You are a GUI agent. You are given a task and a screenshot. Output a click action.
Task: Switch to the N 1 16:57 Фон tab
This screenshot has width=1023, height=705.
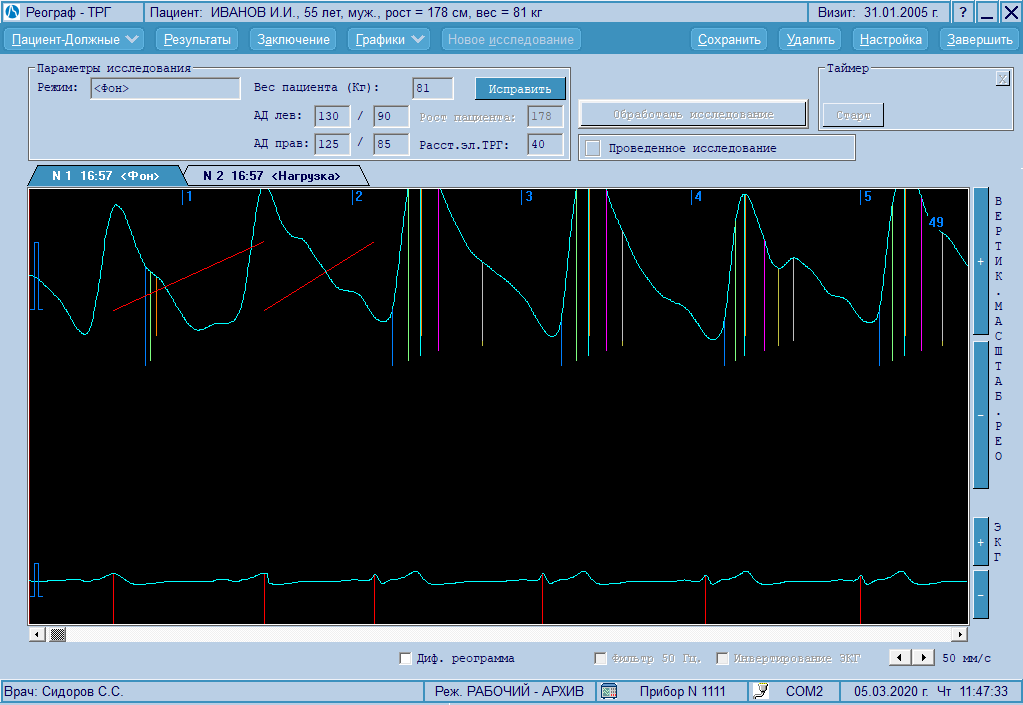[x=106, y=176]
